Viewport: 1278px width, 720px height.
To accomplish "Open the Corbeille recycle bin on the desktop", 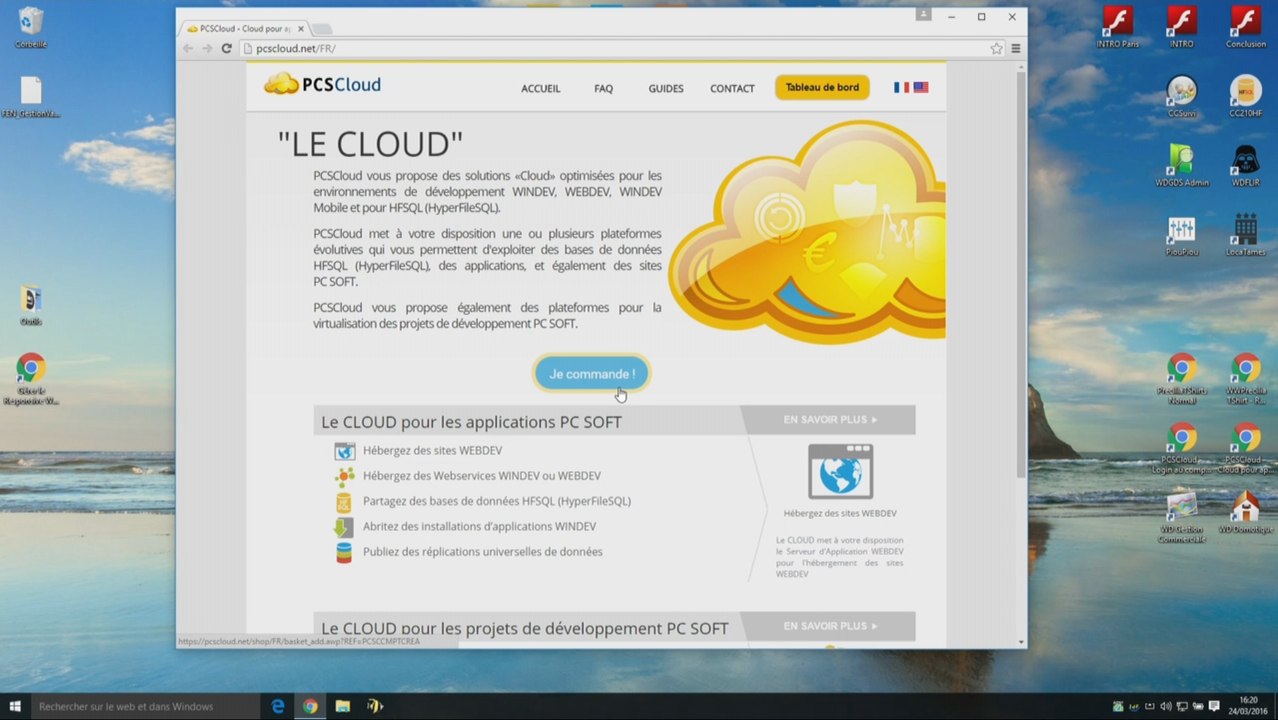I will tap(31, 27).
